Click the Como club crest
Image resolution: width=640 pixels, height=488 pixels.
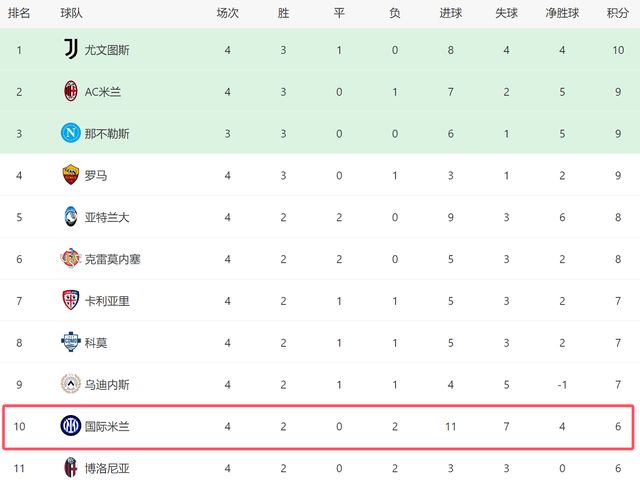coord(69,343)
